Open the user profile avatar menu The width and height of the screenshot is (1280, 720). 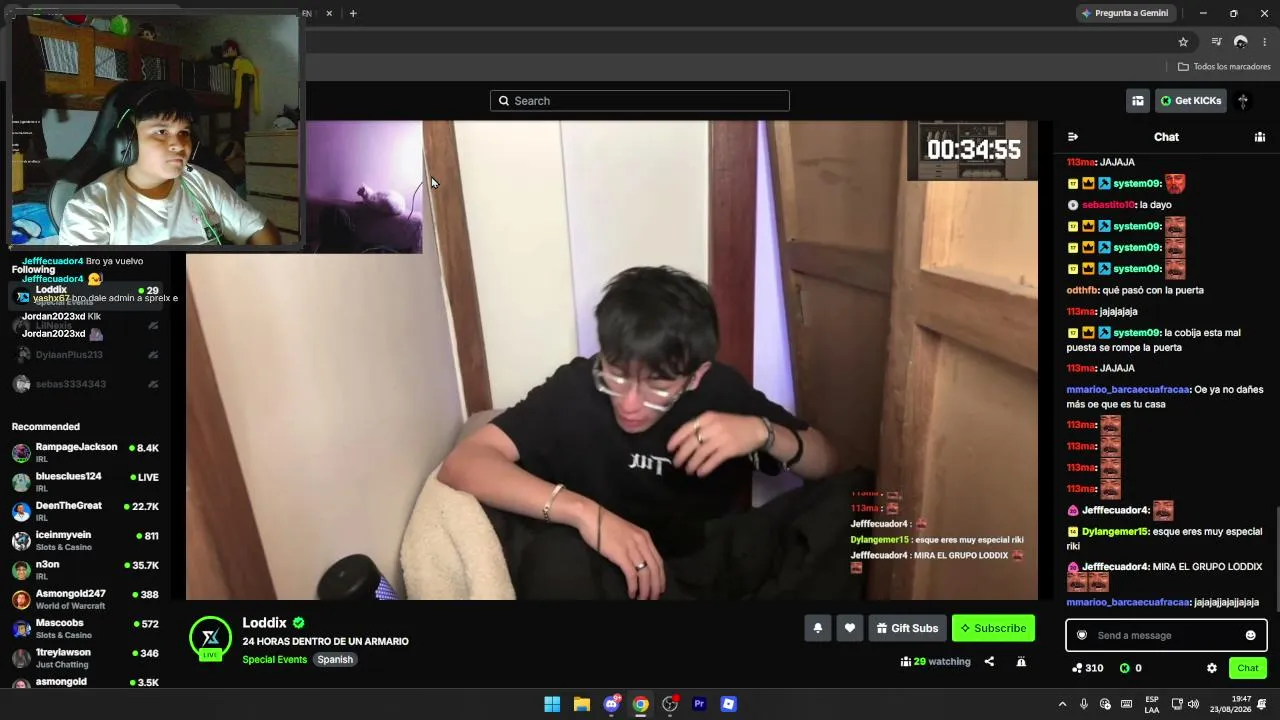tap(1243, 101)
